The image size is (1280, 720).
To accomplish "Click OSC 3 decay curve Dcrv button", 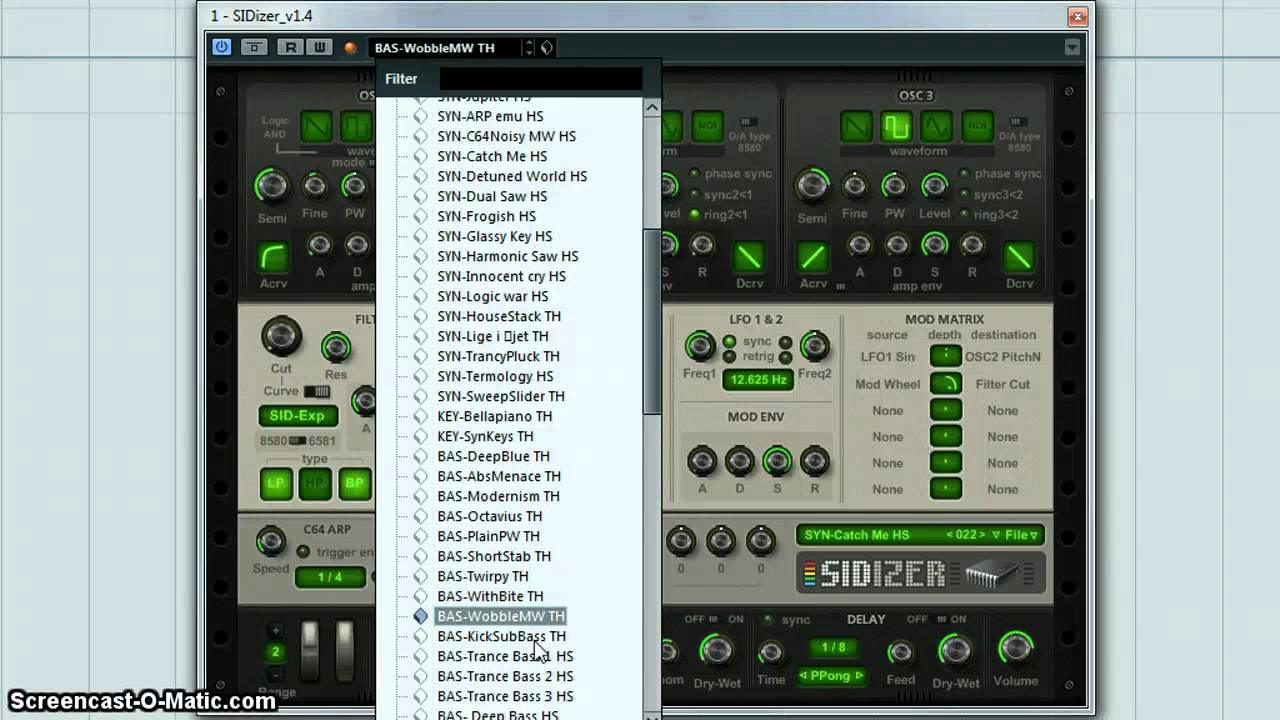I will pyautogui.click(x=1019, y=257).
